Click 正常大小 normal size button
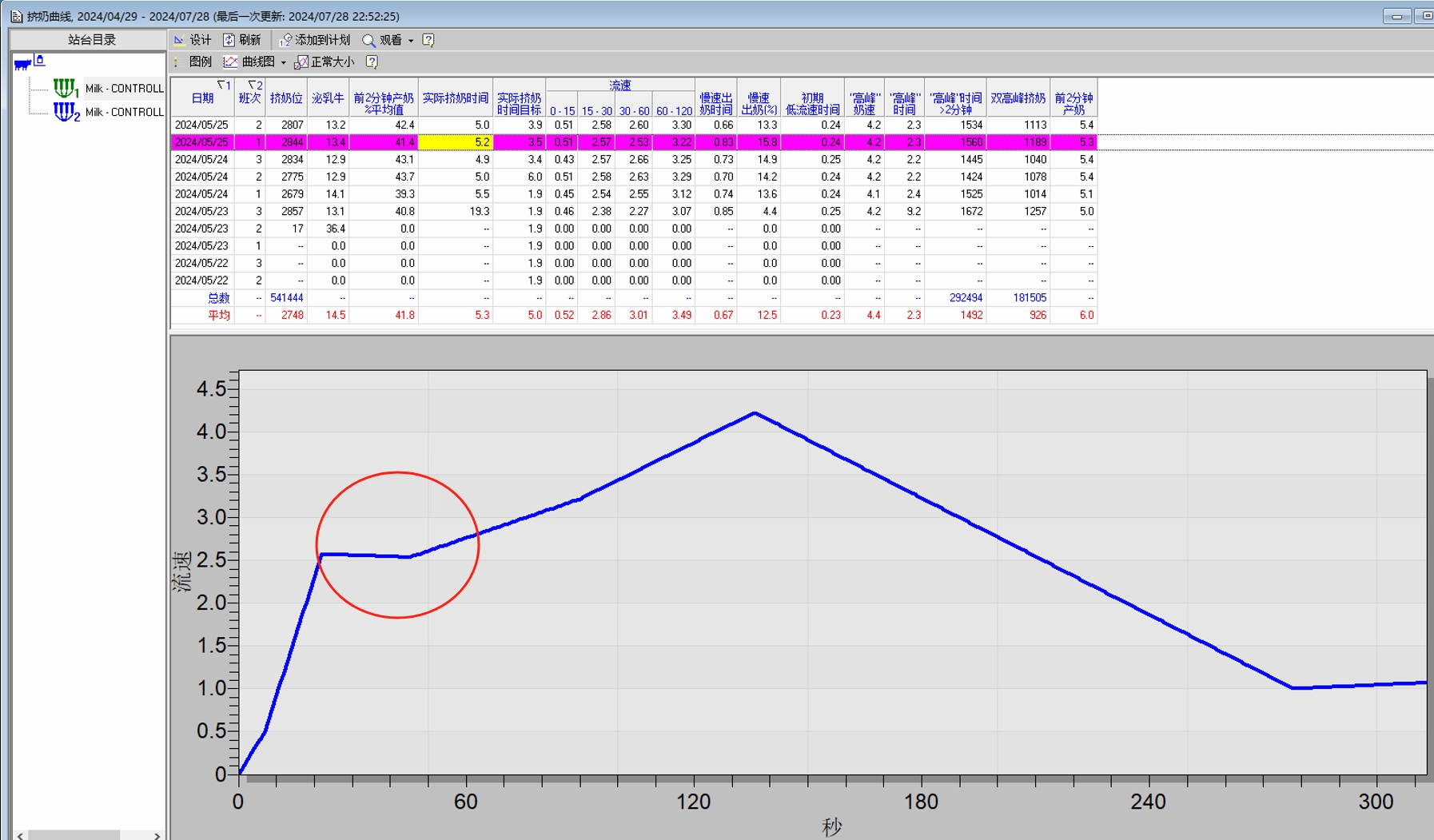Image resolution: width=1434 pixels, height=840 pixels. [325, 62]
